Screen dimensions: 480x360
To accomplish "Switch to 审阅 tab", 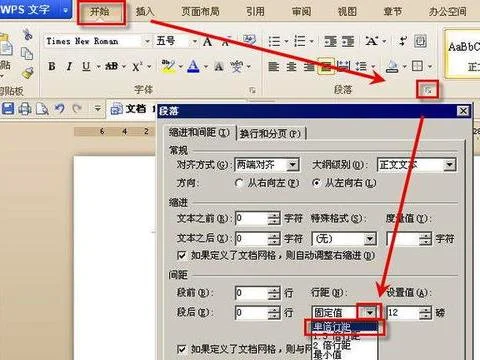I will click(x=302, y=12).
